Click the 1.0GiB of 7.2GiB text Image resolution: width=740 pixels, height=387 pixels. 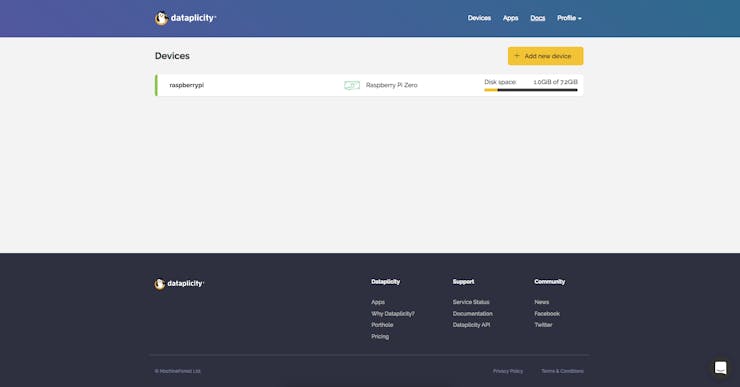coord(555,82)
